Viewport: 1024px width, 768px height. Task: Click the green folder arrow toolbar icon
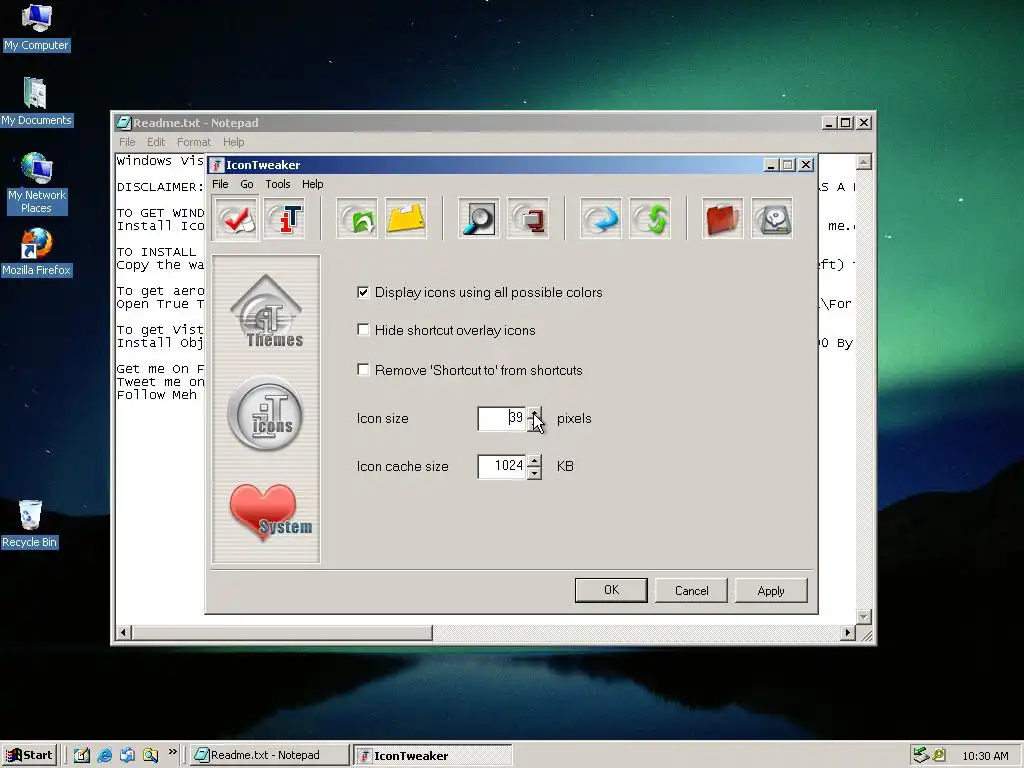[357, 219]
